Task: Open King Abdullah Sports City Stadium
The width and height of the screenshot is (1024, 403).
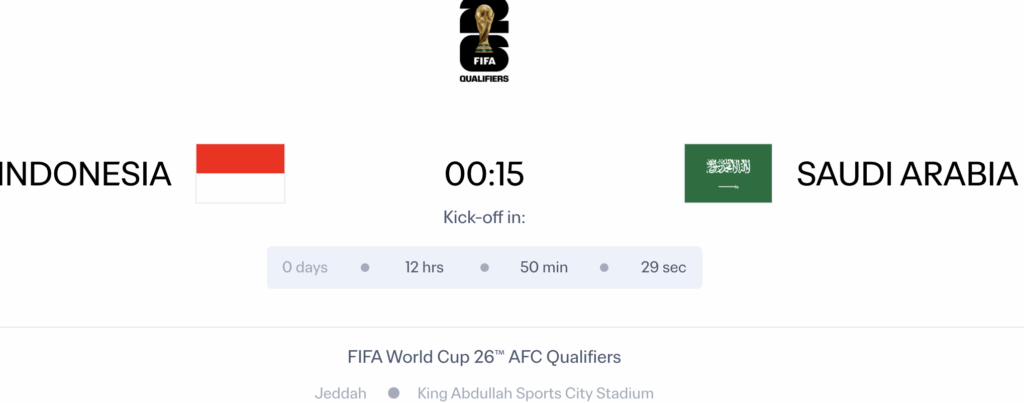Action: coord(535,394)
